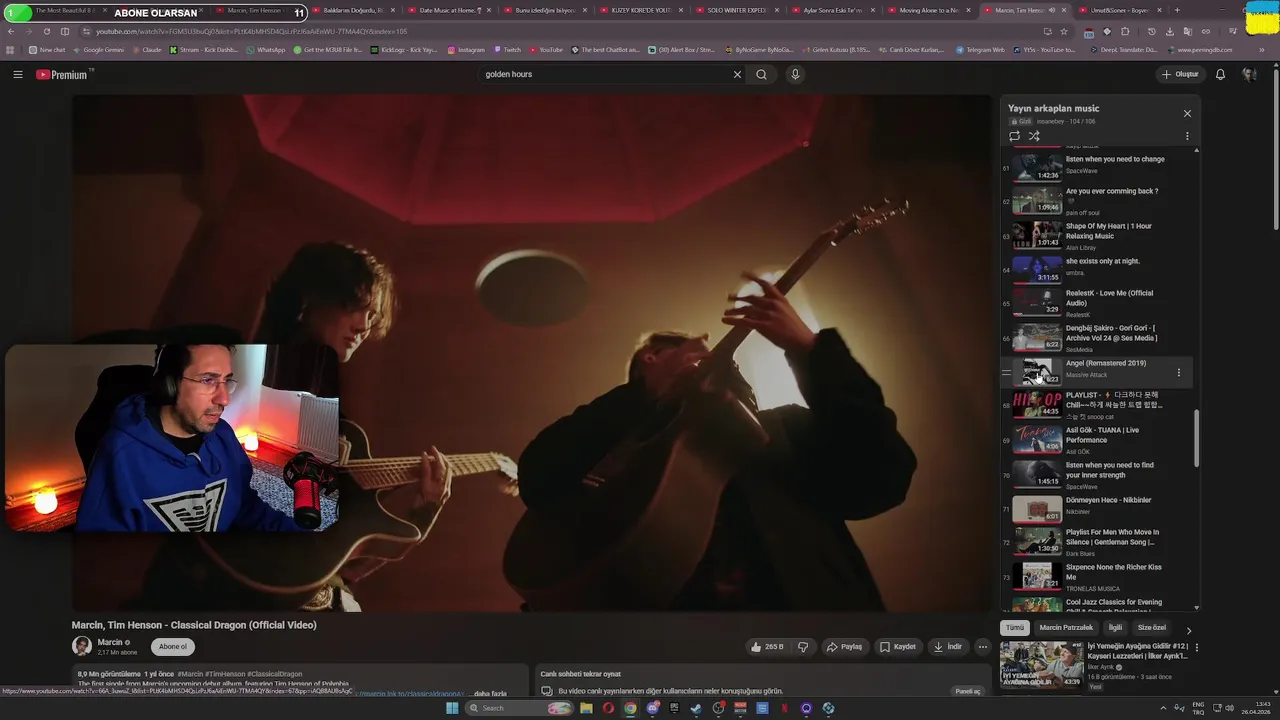The width and height of the screenshot is (1280, 720).
Task: Subscribe with the Abone ol button
Action: point(172,647)
